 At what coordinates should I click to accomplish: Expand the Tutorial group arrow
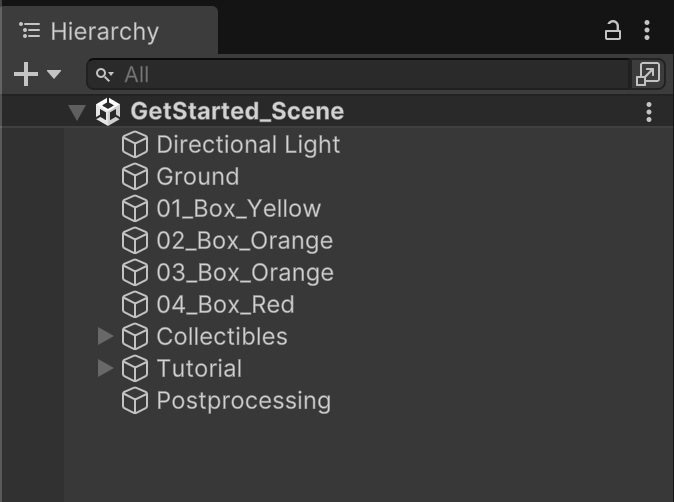[x=105, y=368]
